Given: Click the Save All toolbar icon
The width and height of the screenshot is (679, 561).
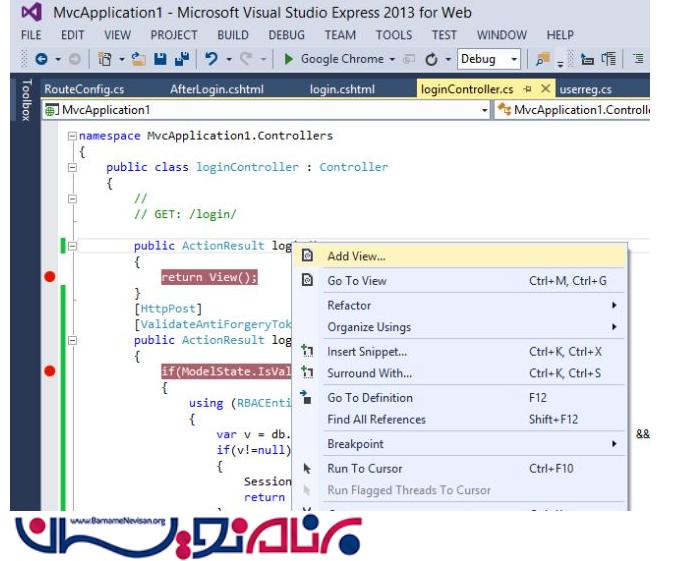Looking at the screenshot, I should pyautogui.click(x=182, y=60).
